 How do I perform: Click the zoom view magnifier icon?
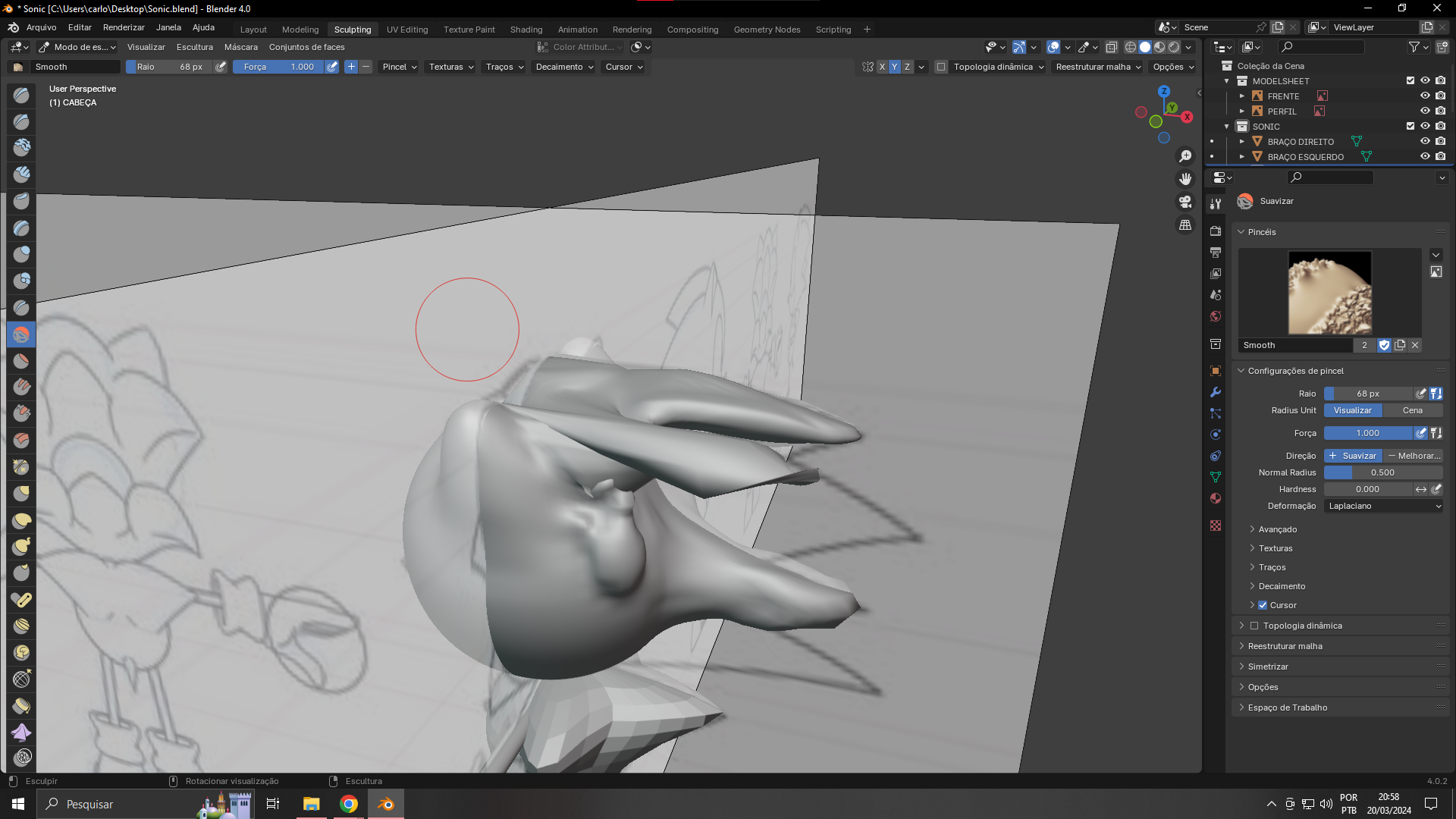coord(1185,156)
